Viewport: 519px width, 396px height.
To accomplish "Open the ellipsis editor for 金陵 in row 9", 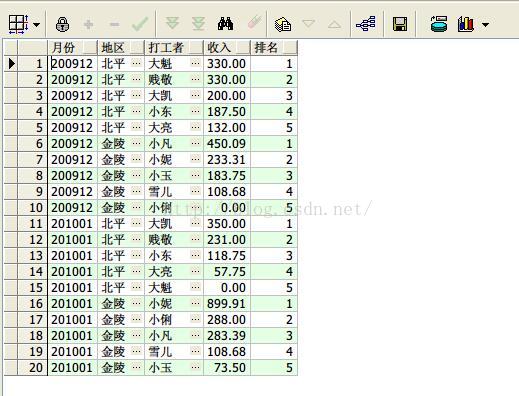I will click(x=136, y=191).
